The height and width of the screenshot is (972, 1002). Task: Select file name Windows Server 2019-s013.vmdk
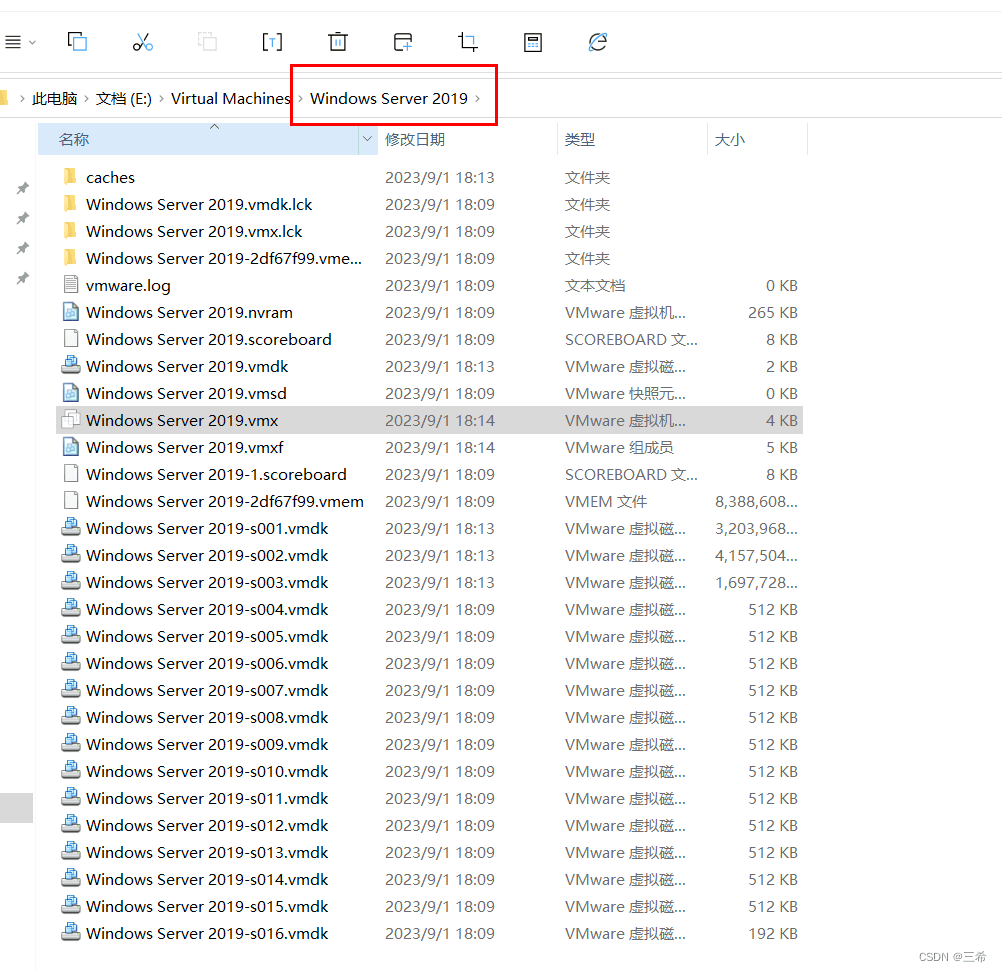207,852
